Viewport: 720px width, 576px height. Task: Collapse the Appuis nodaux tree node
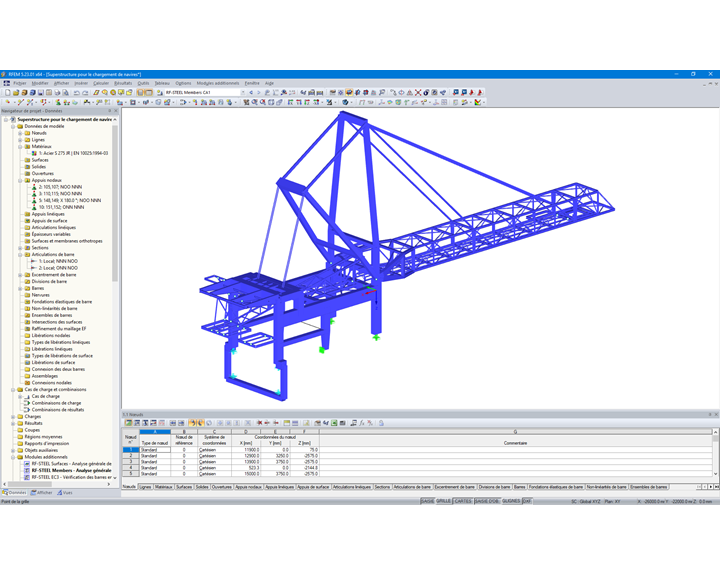(20, 181)
